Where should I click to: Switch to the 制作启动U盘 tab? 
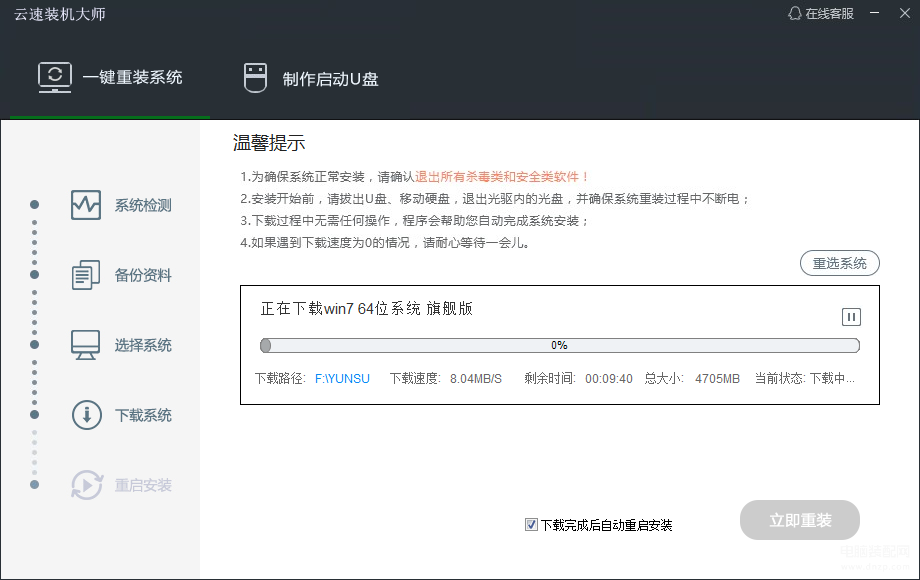pyautogui.click(x=311, y=79)
